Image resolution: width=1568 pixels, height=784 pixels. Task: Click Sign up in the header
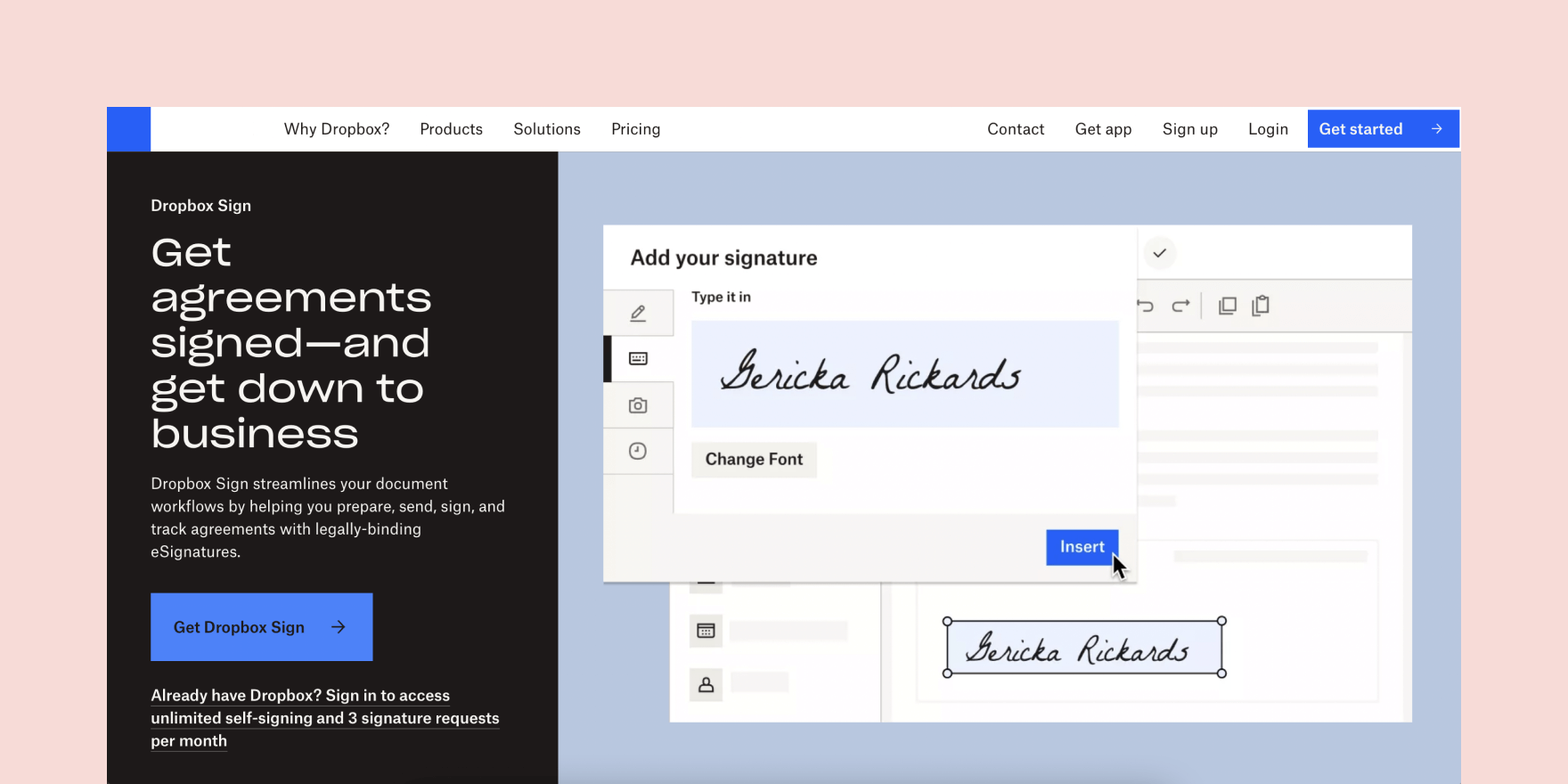point(1190,129)
